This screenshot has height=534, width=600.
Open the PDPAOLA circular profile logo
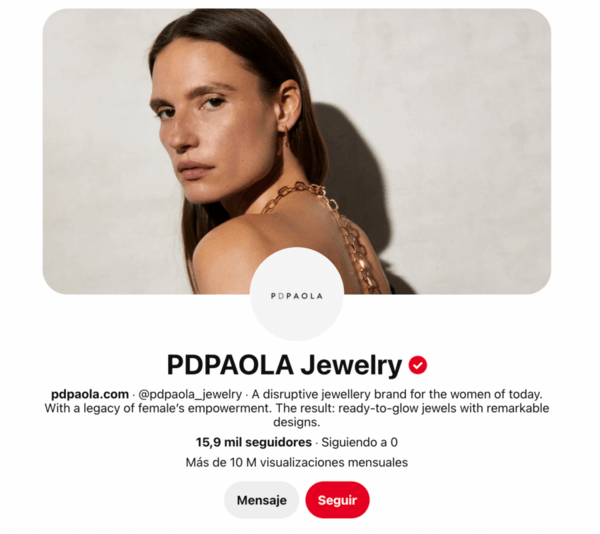(297, 294)
